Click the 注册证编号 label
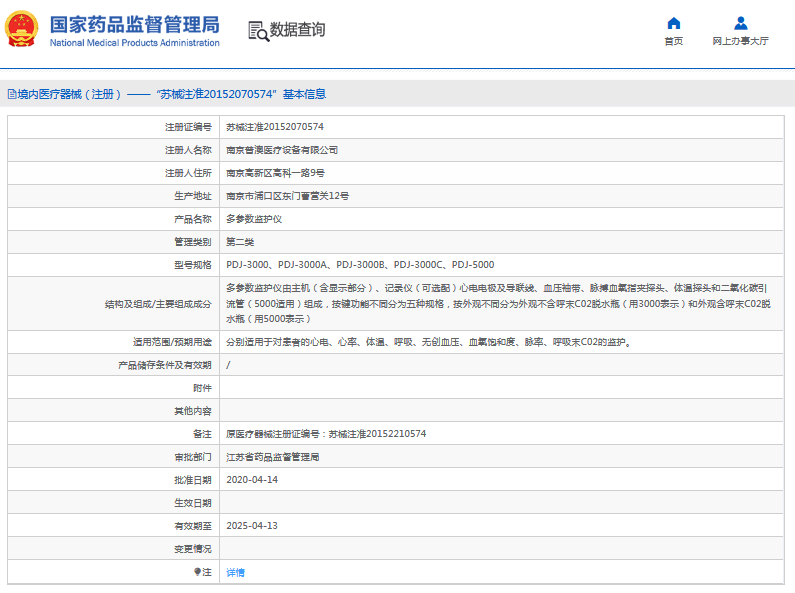This screenshot has height=593, width=795. pos(188,127)
